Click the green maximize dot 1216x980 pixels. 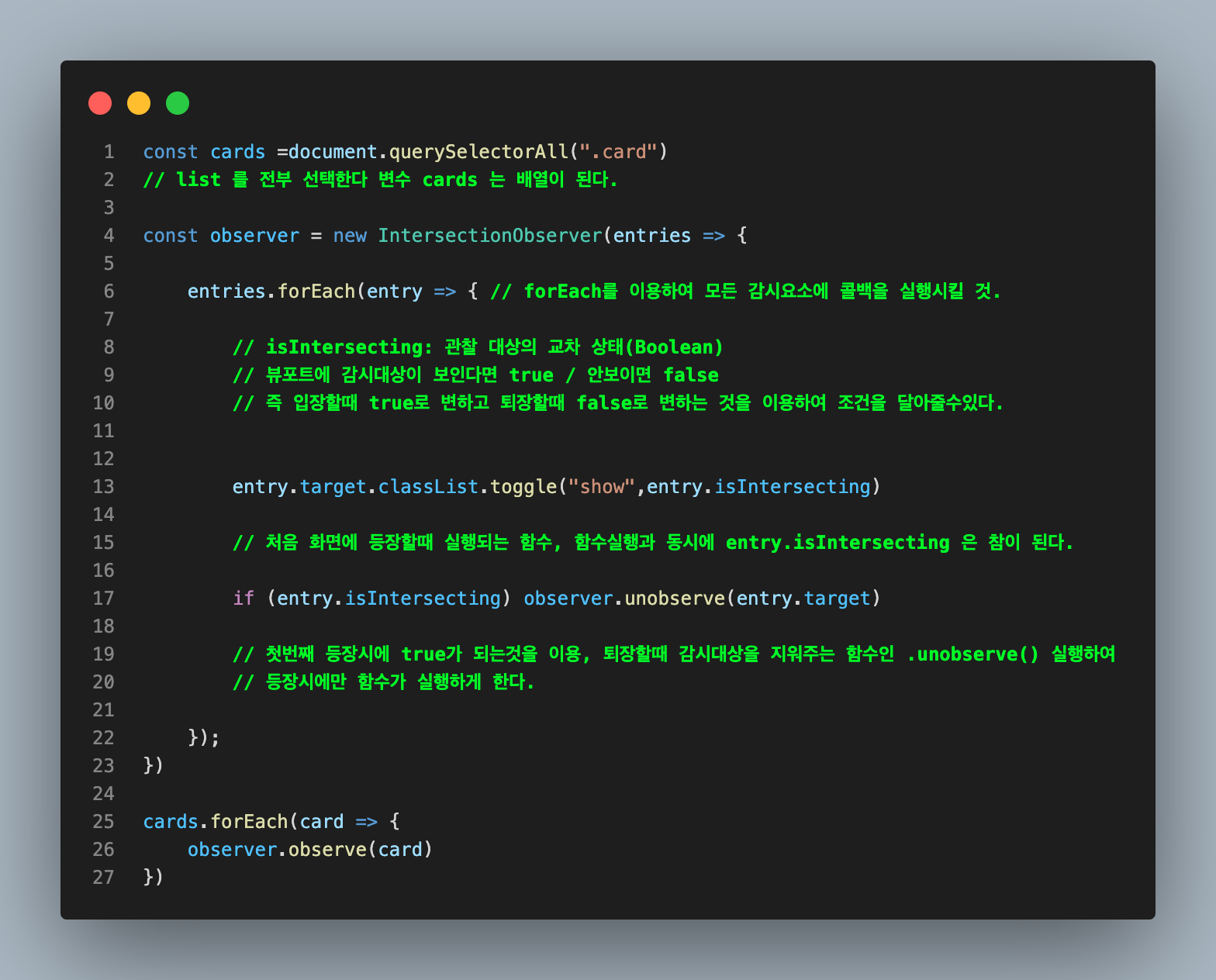coord(178,103)
